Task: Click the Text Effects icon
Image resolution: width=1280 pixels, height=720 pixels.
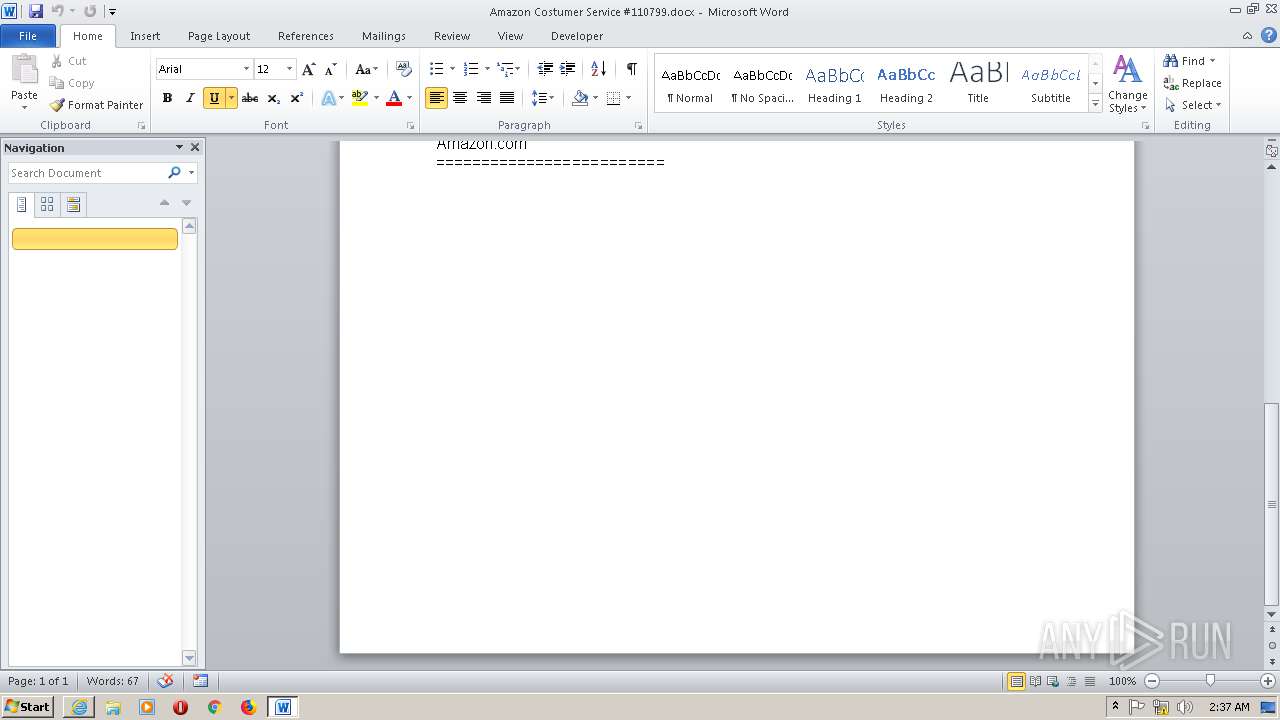Action: [x=328, y=98]
